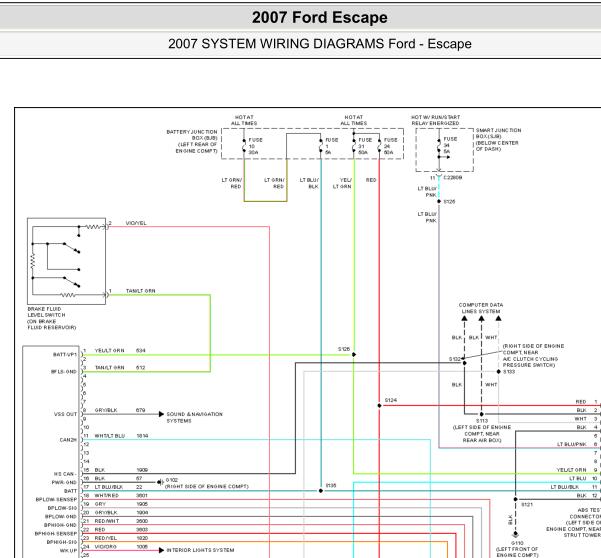
Task: Click the 'GRY/BLK 679' wire label
Action: point(120,410)
